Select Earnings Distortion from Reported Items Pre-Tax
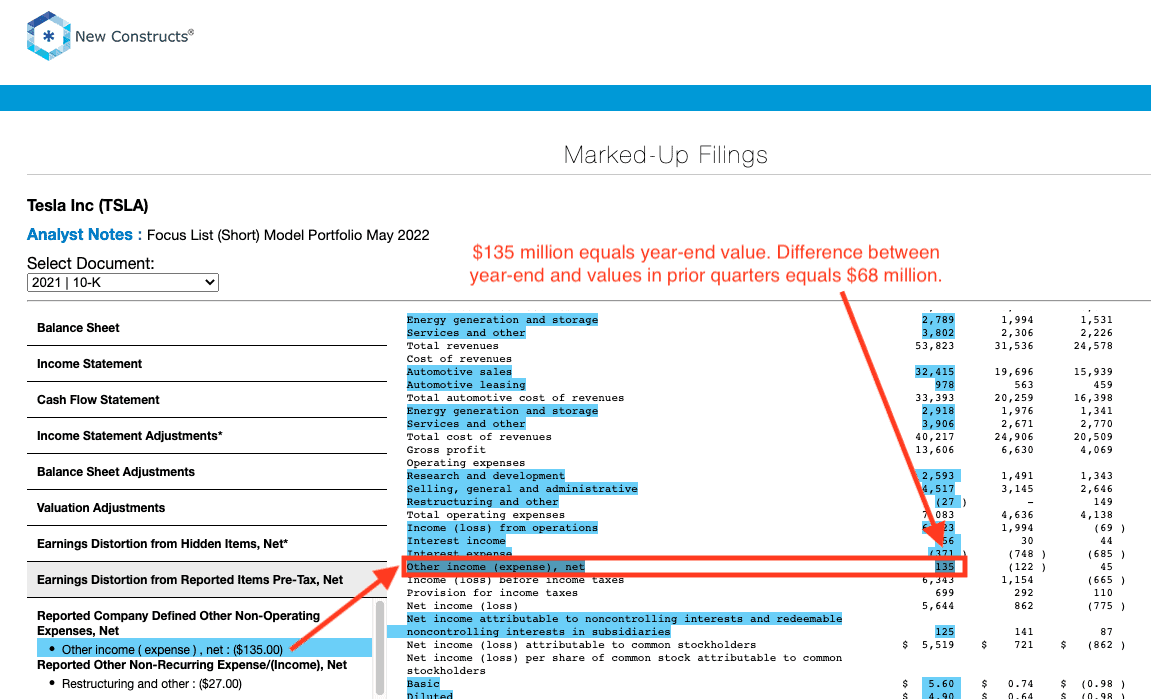 pyautogui.click(x=190, y=579)
